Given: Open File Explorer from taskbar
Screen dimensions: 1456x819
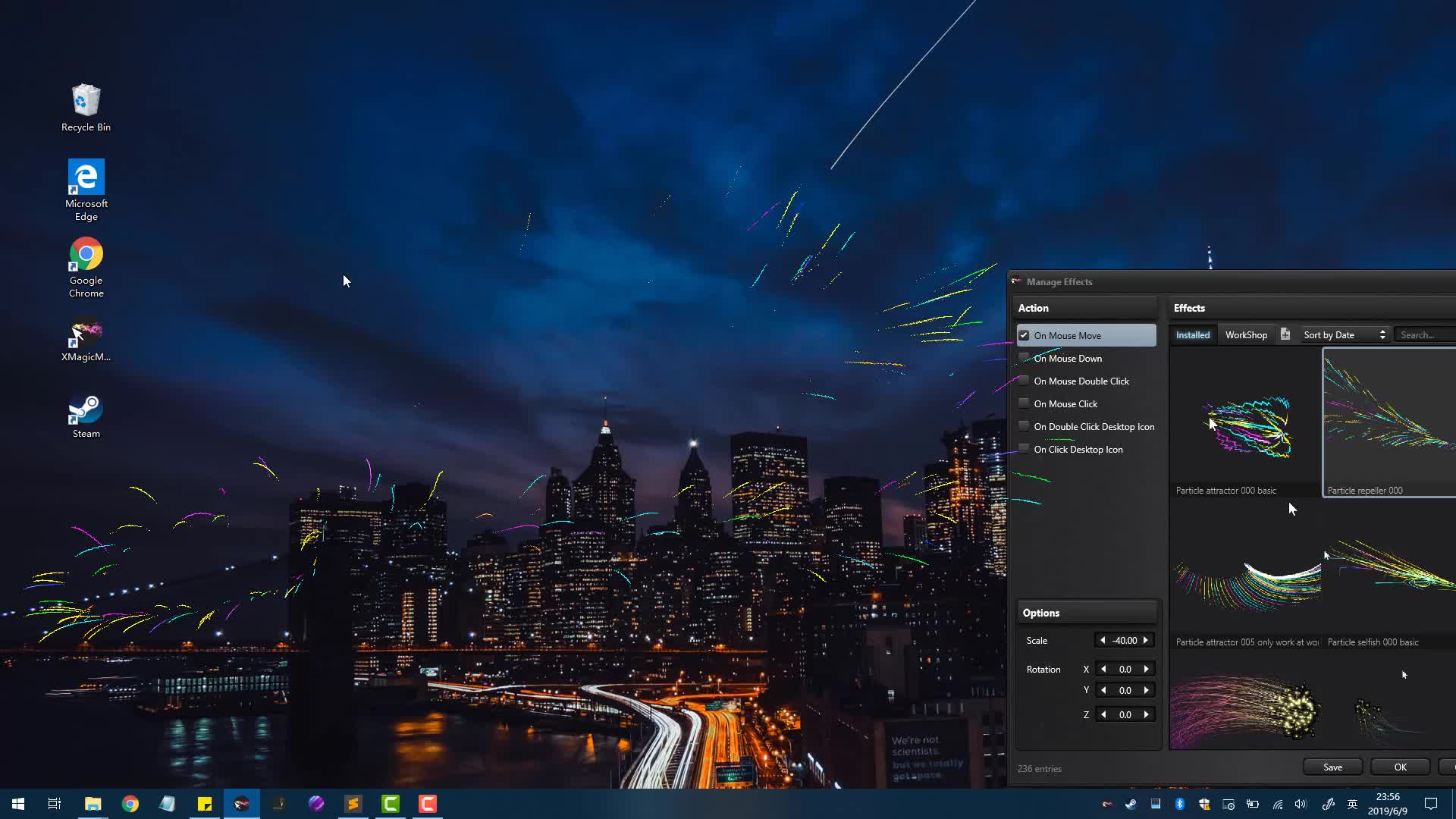Looking at the screenshot, I should click(x=93, y=804).
